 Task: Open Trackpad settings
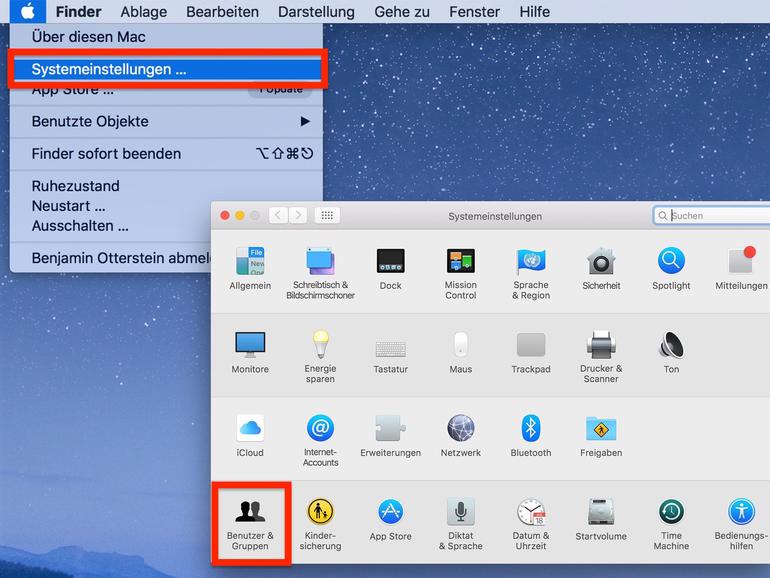tap(531, 352)
